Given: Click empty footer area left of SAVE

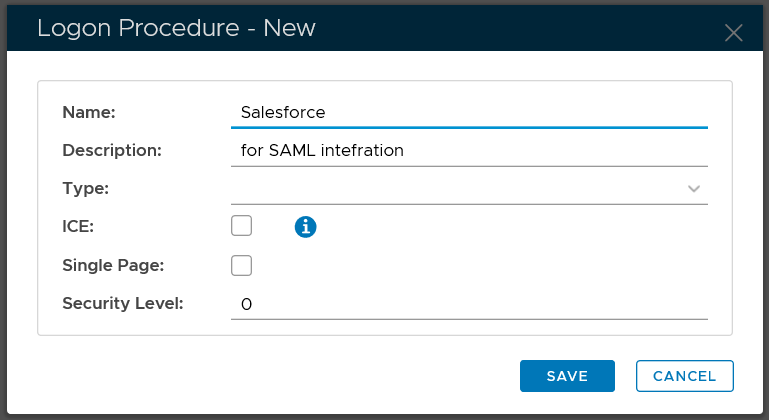Looking at the screenshot, I should click(270, 376).
